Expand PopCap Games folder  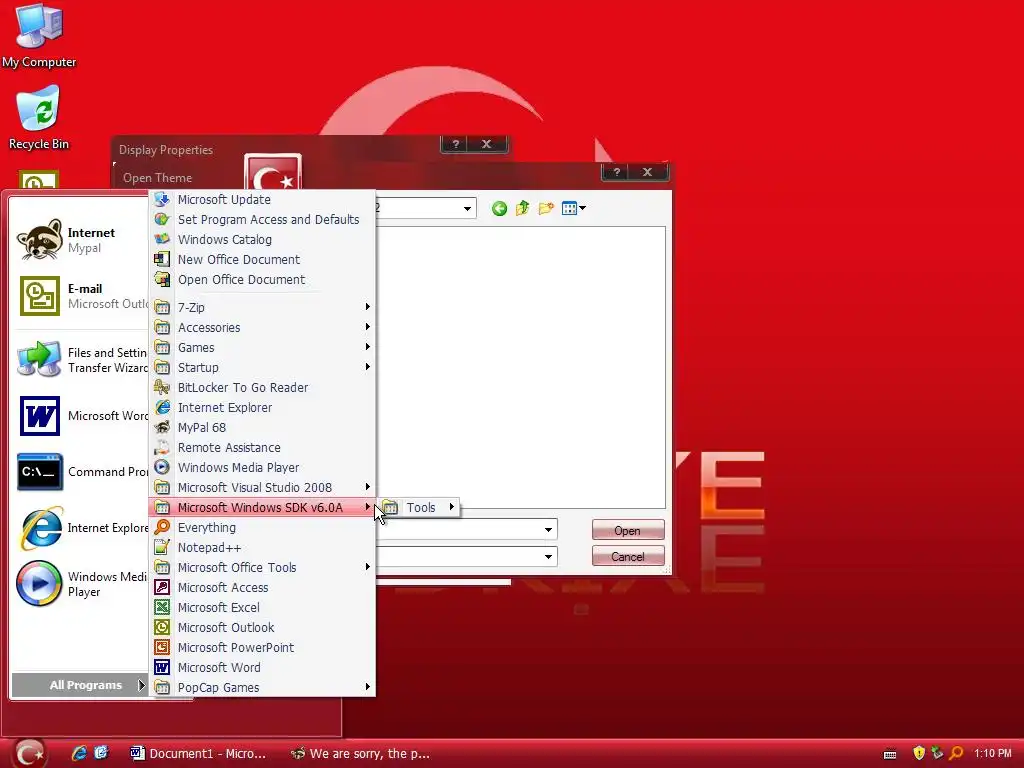(263, 688)
